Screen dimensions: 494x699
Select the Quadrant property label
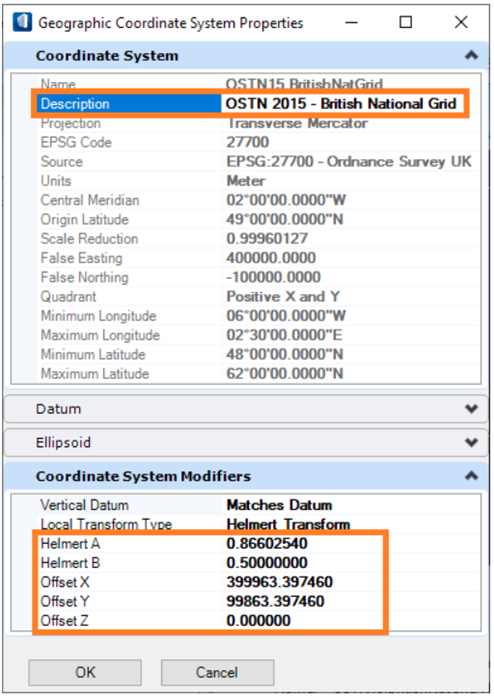(x=68, y=296)
